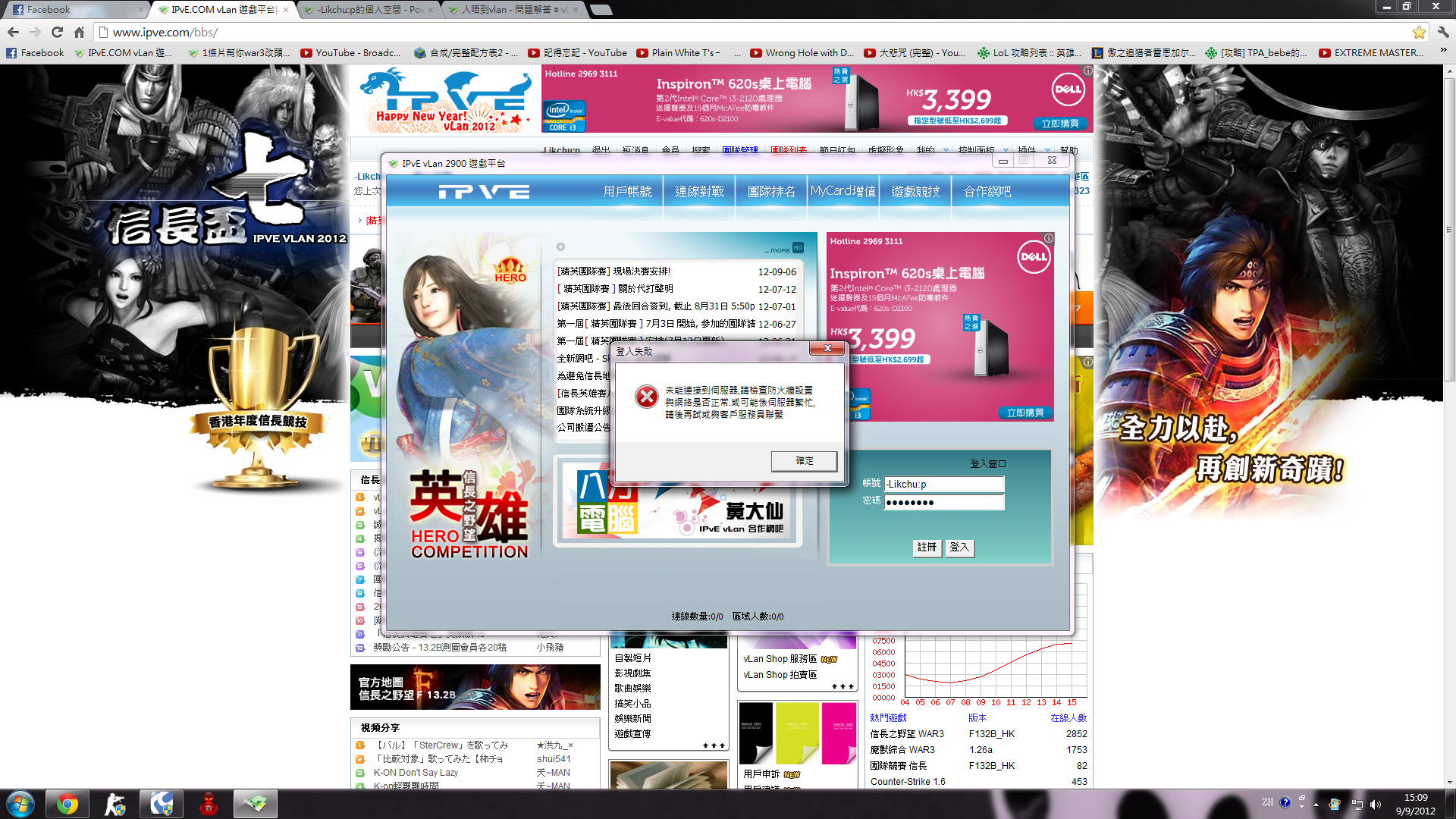Click the browser home icon

click(79, 32)
